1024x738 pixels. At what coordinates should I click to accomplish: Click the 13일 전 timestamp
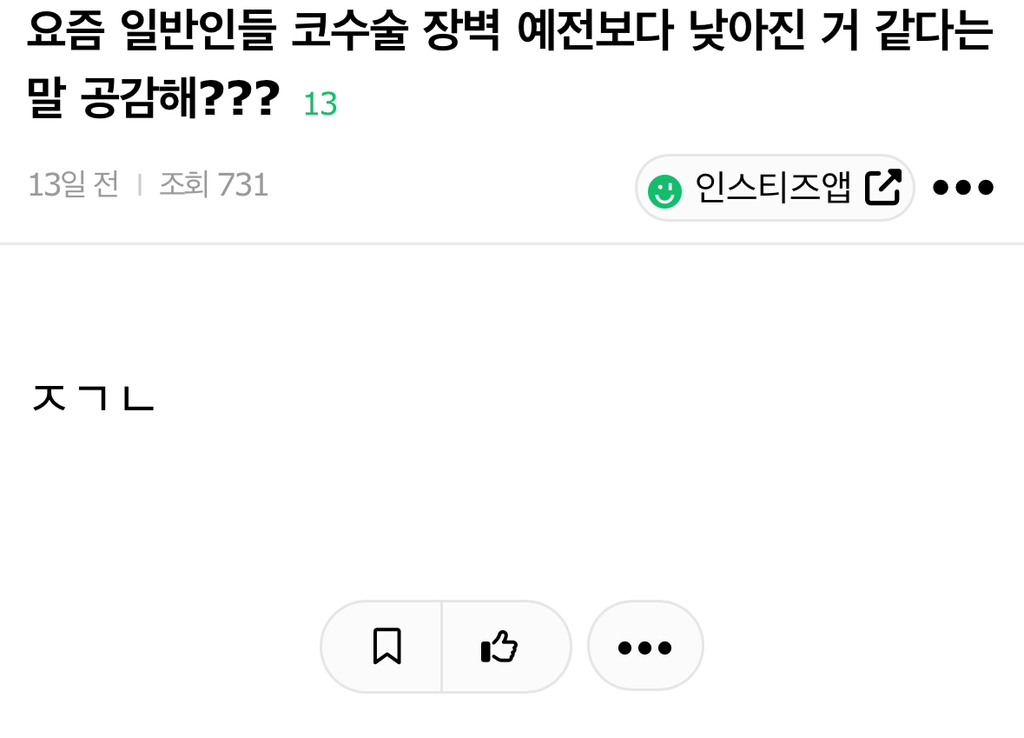(x=74, y=185)
